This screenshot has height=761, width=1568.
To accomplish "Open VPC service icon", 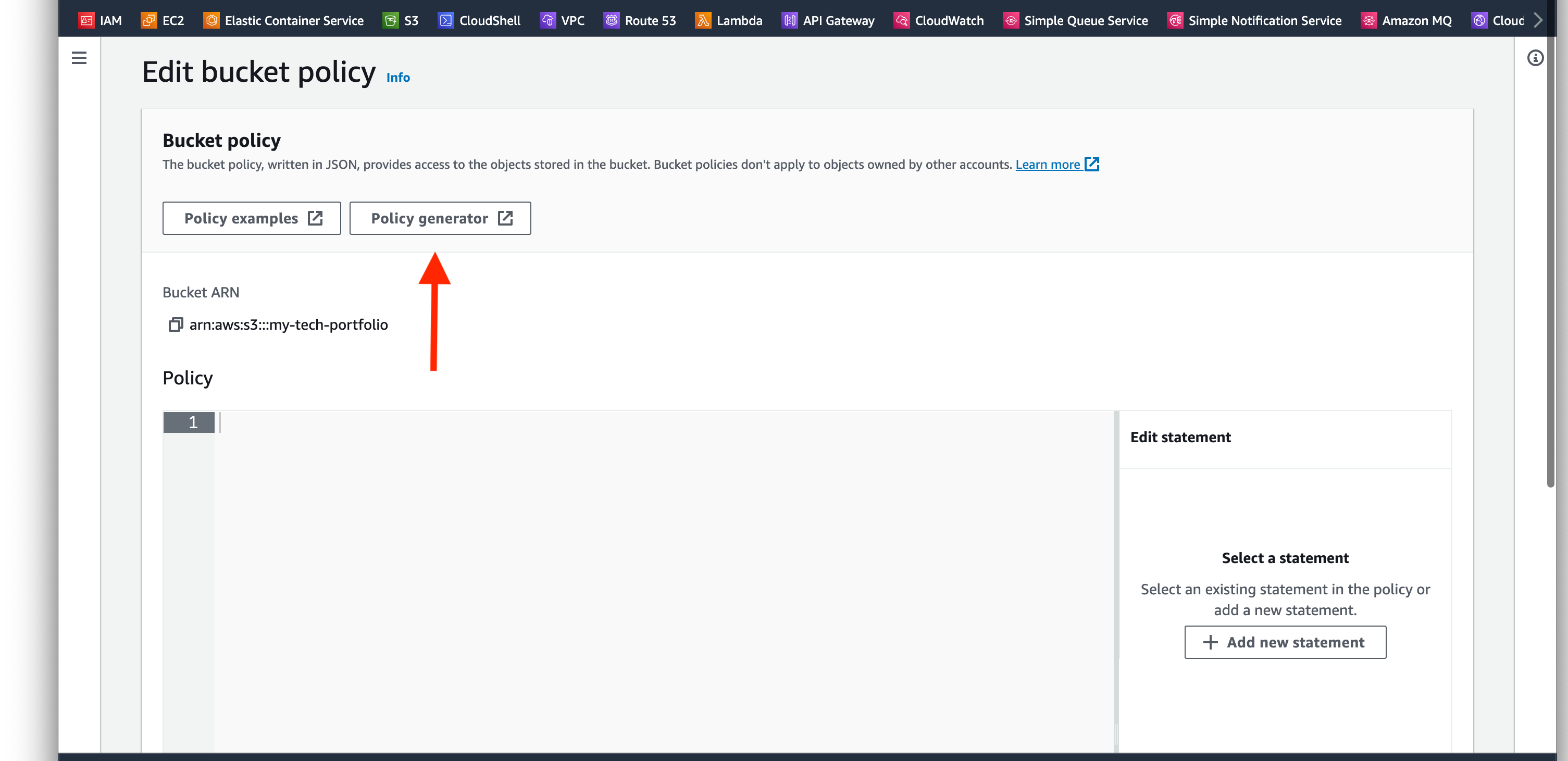I will pos(548,21).
